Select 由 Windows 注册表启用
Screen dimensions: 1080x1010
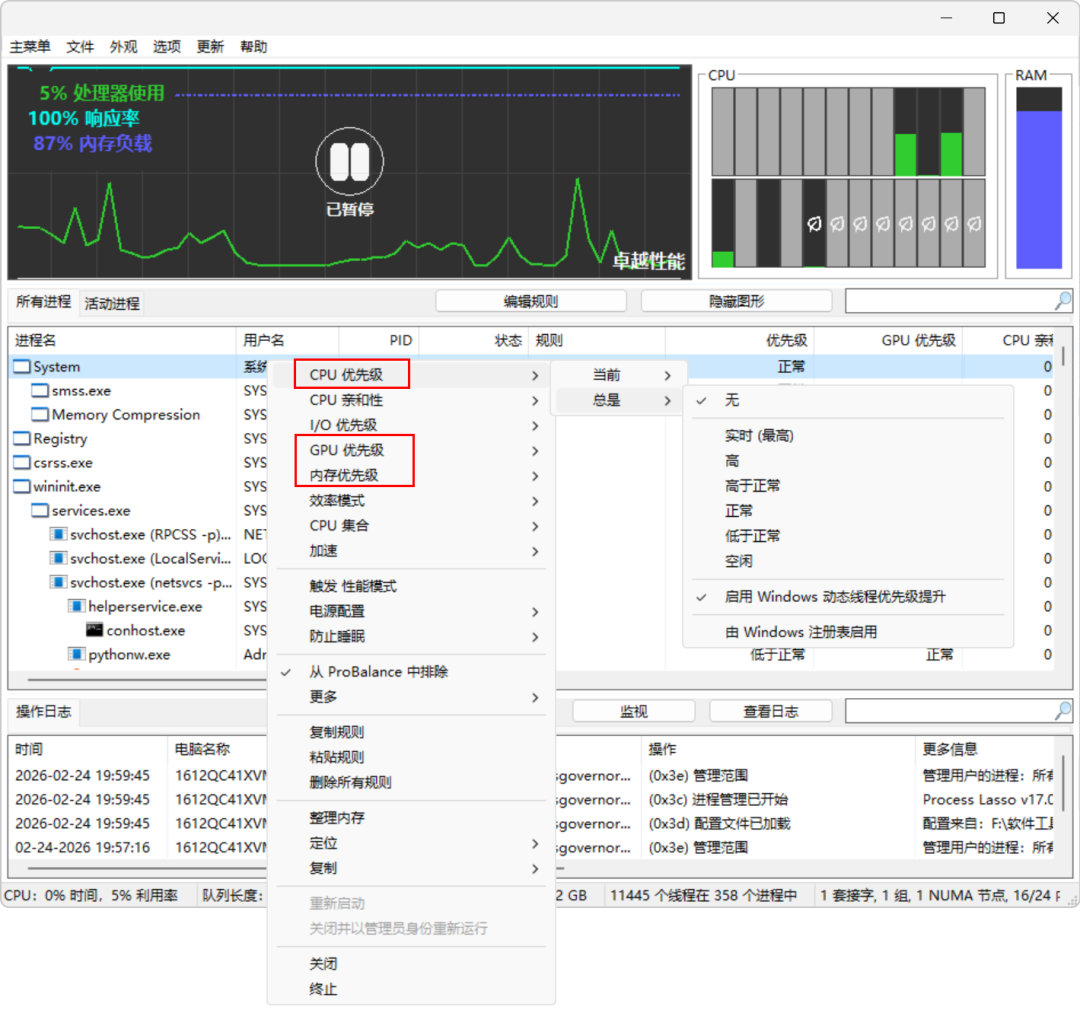[848, 632]
